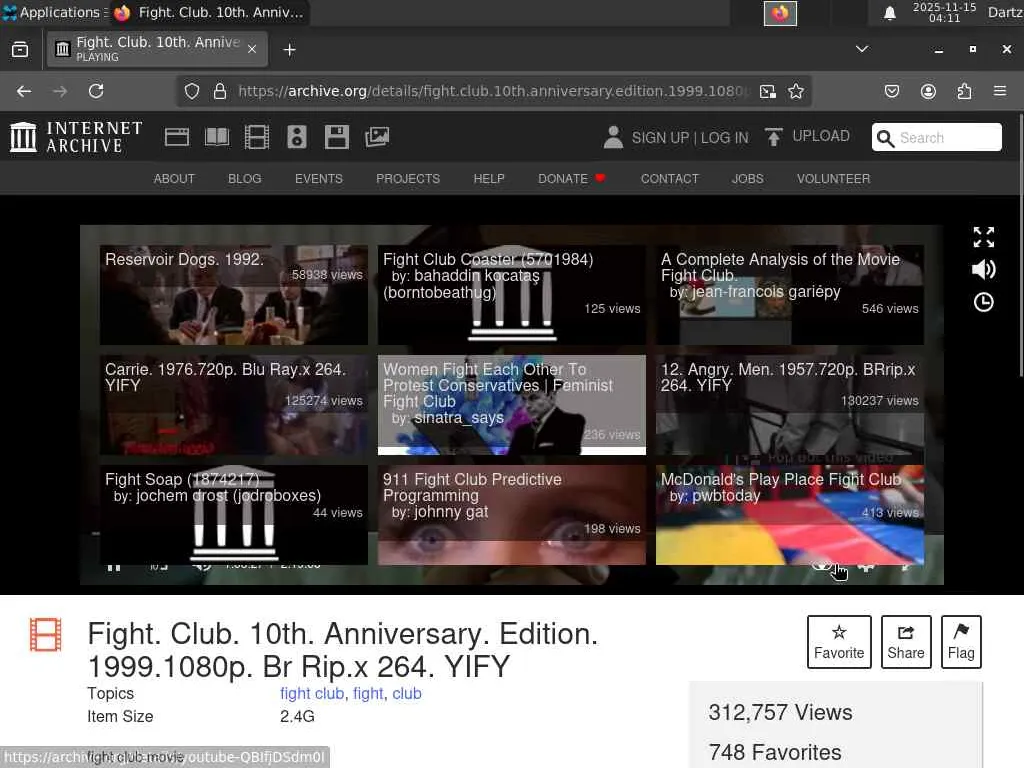Open the JOBS menu item

pos(748,179)
